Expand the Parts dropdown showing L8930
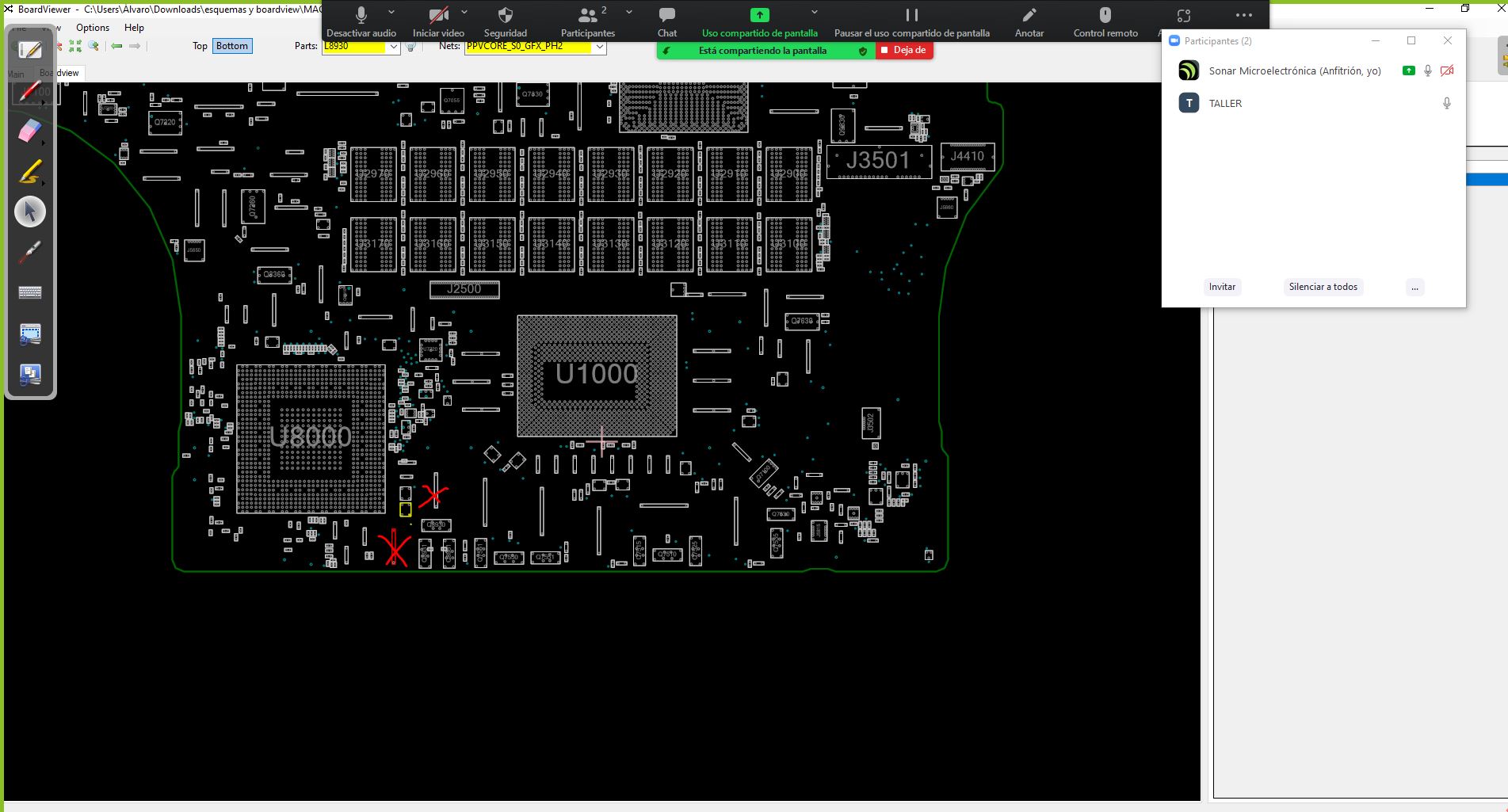 (392, 47)
